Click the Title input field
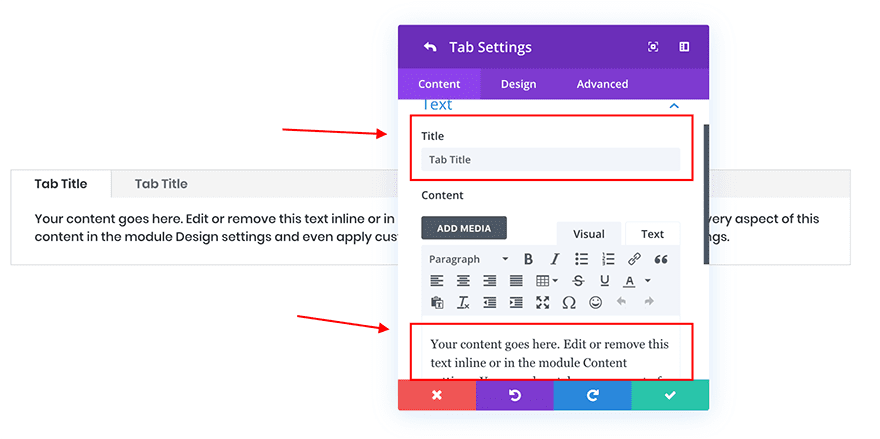The height and width of the screenshot is (439, 880). click(x=551, y=159)
